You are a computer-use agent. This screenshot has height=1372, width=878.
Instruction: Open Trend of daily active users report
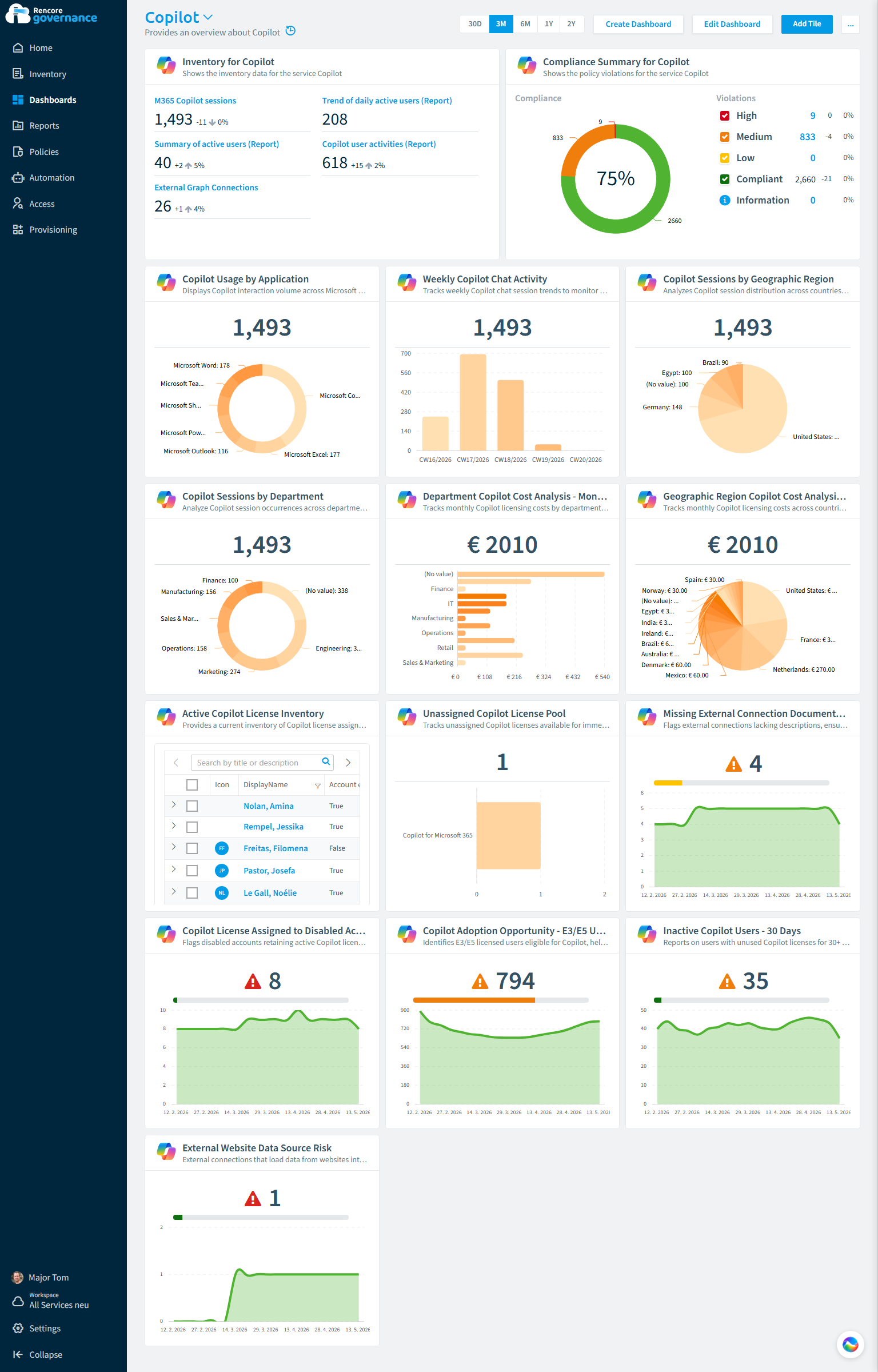[387, 101]
